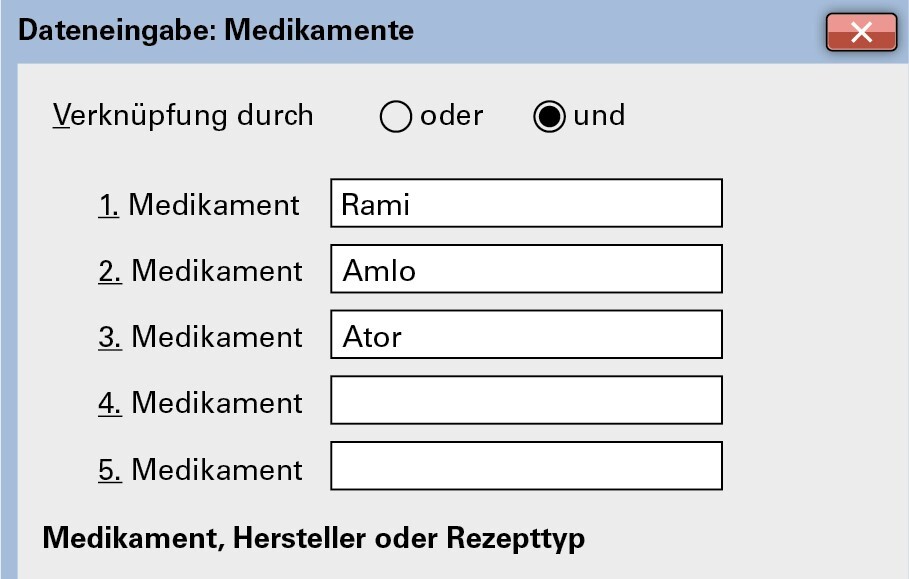The width and height of the screenshot is (909, 579).
Task: Click the 'oder' label text
Action: (x=451, y=116)
